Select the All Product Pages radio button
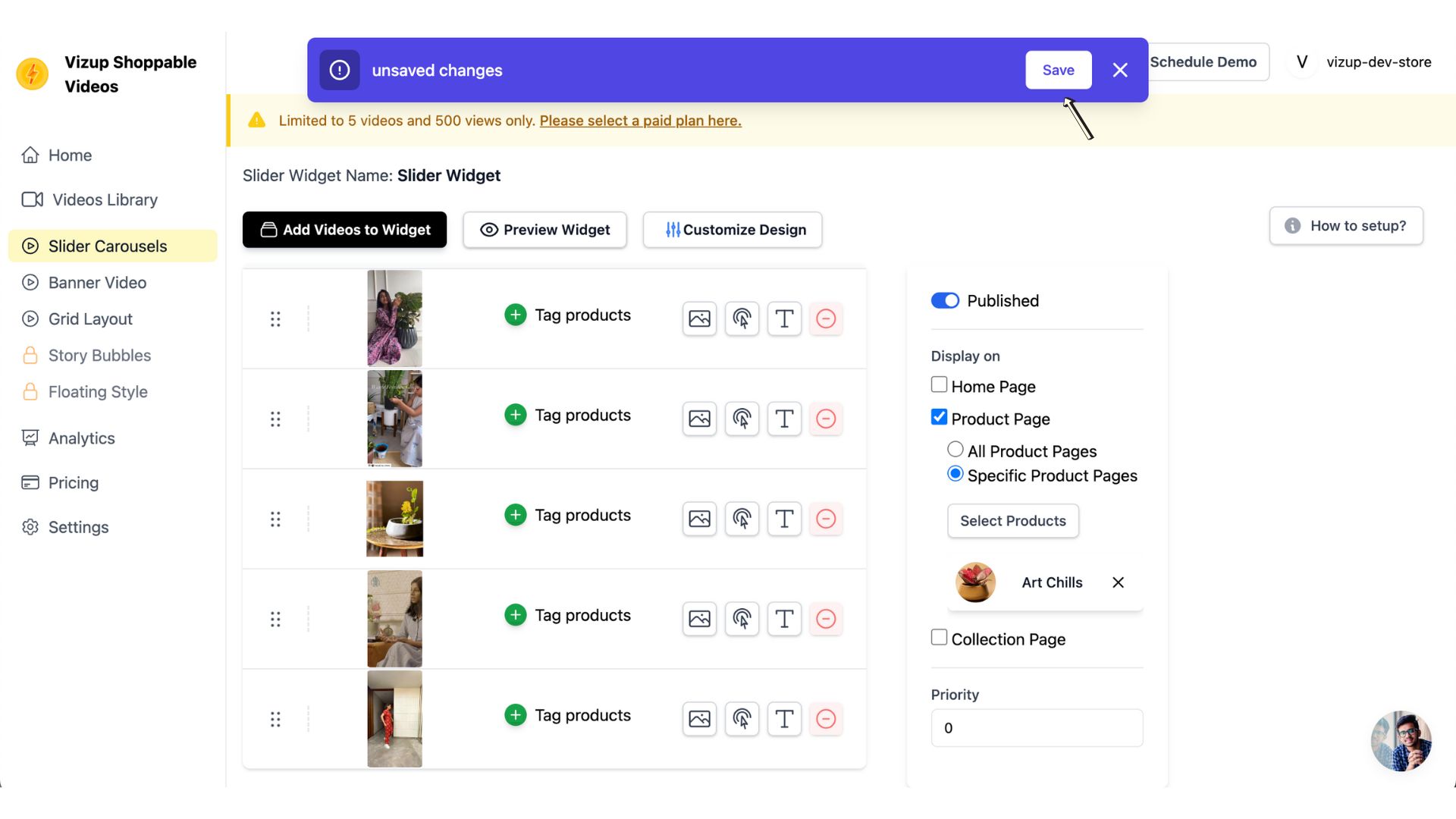 [x=956, y=451]
